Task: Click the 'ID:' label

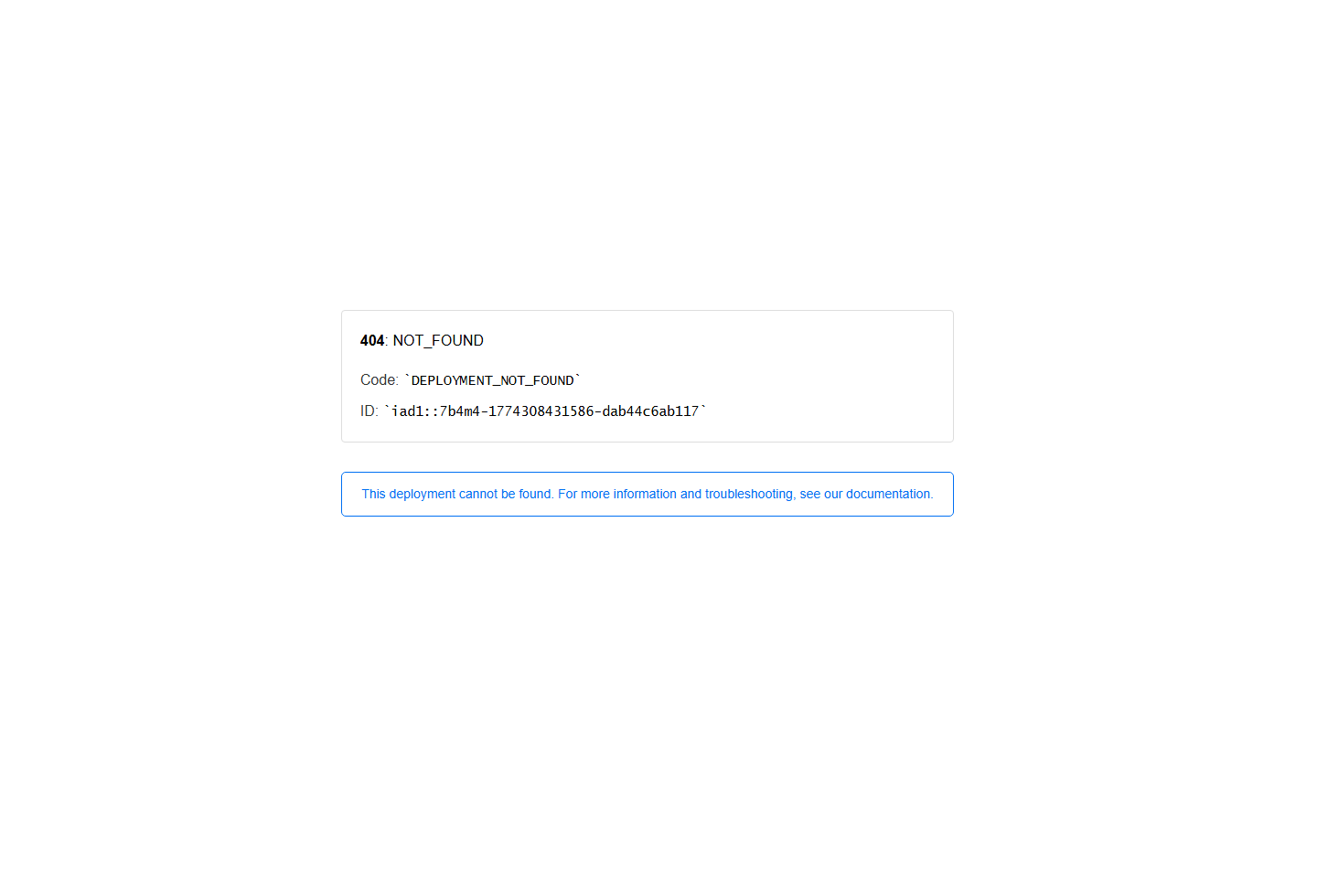Action: [x=369, y=411]
